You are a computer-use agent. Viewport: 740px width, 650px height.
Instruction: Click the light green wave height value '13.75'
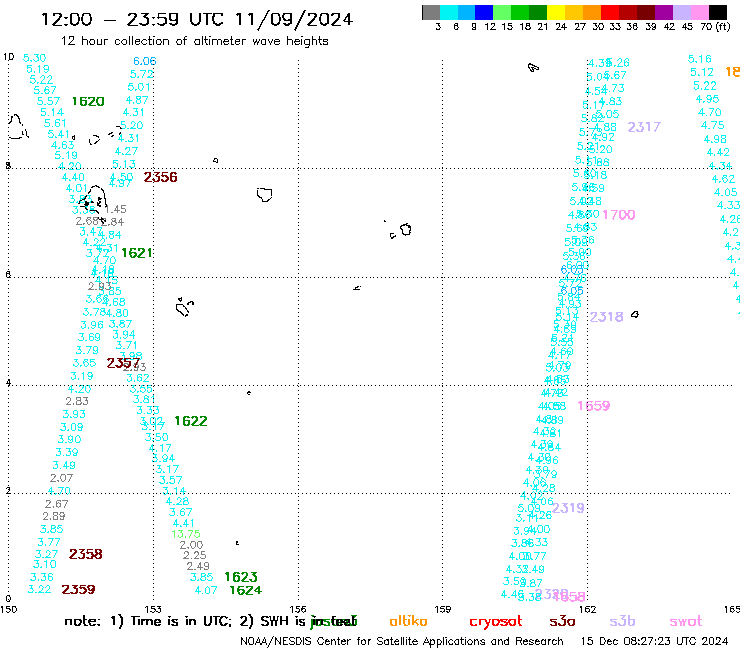186,534
